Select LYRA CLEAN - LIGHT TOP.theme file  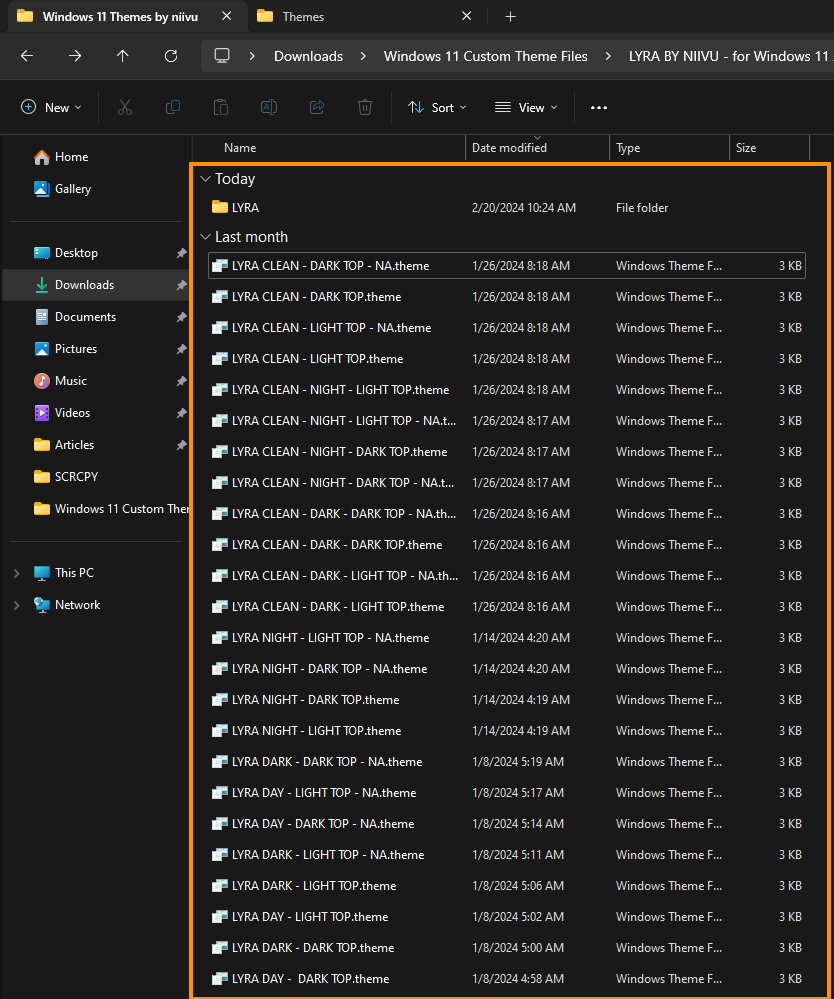pyautogui.click(x=507, y=359)
